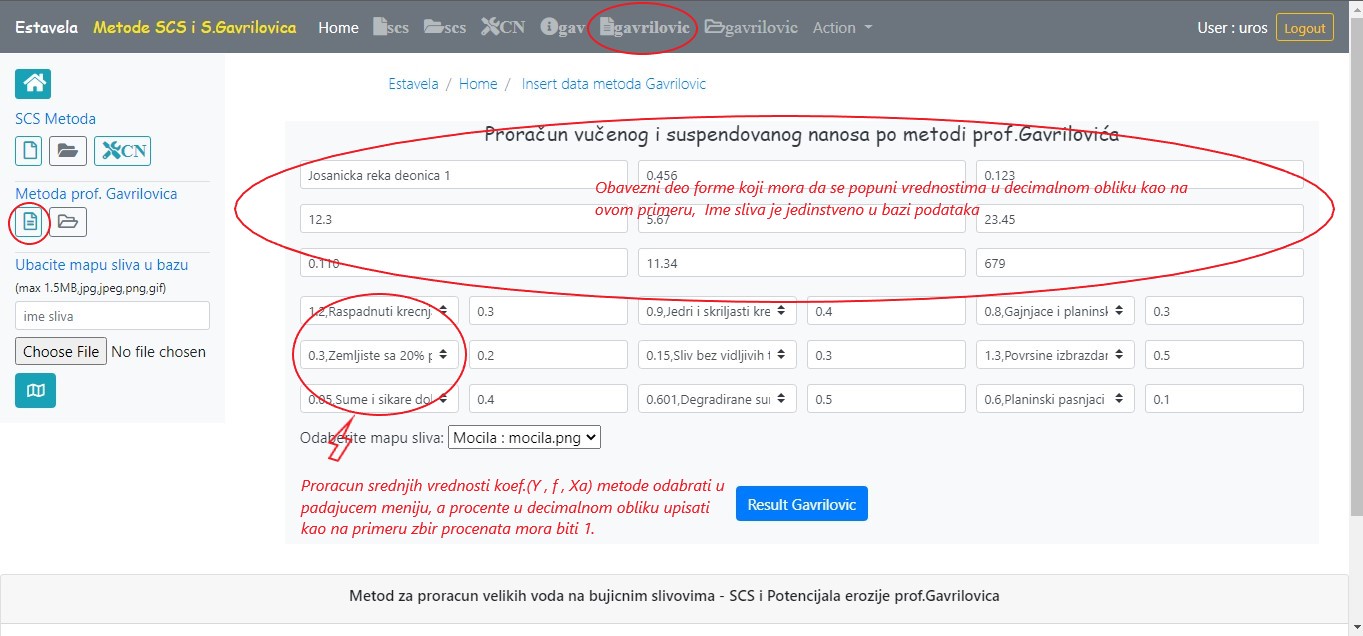Image resolution: width=1363 pixels, height=636 pixels.
Task: Click the Ubacite mapu sliva u bazu label
Action: (x=101, y=265)
